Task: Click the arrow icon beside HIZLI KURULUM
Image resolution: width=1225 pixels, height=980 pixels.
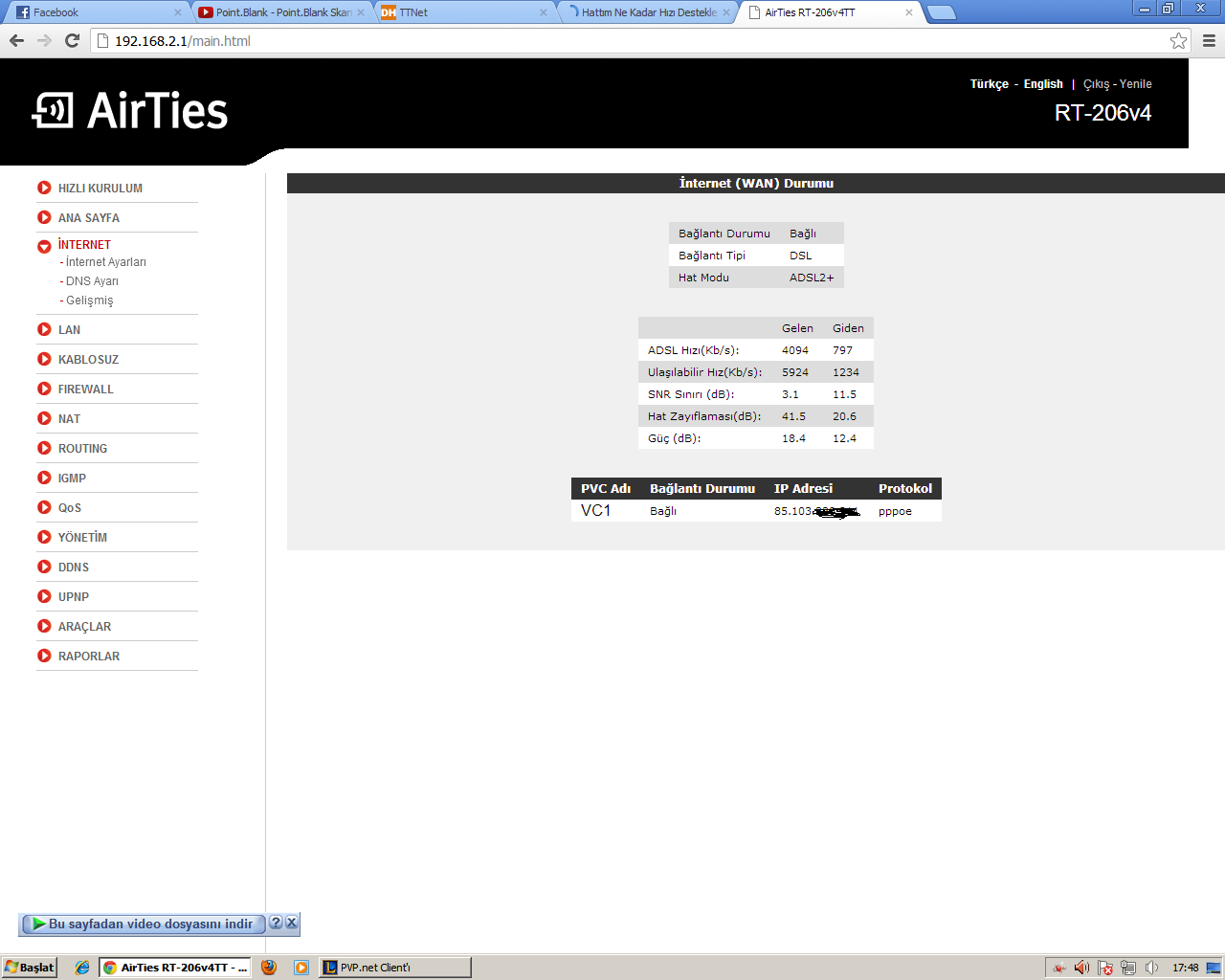Action: pyautogui.click(x=44, y=188)
